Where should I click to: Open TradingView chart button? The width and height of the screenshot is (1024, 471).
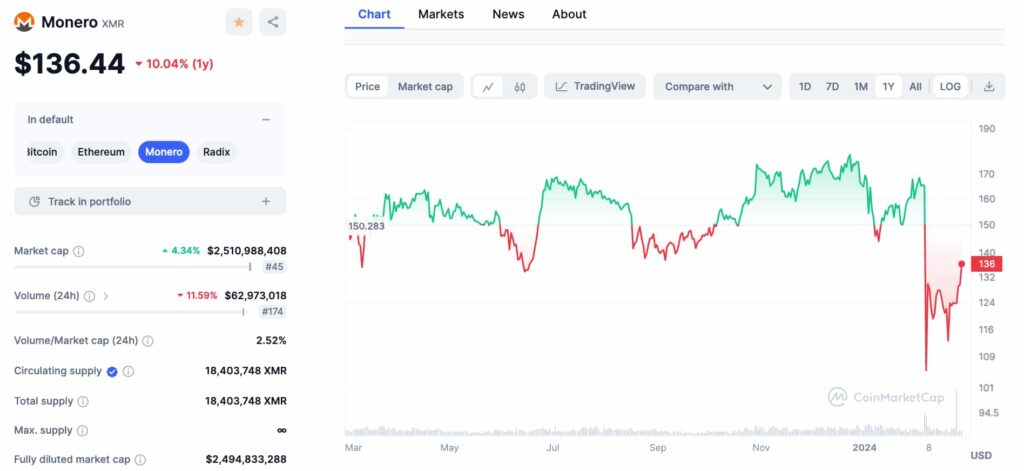[594, 87]
